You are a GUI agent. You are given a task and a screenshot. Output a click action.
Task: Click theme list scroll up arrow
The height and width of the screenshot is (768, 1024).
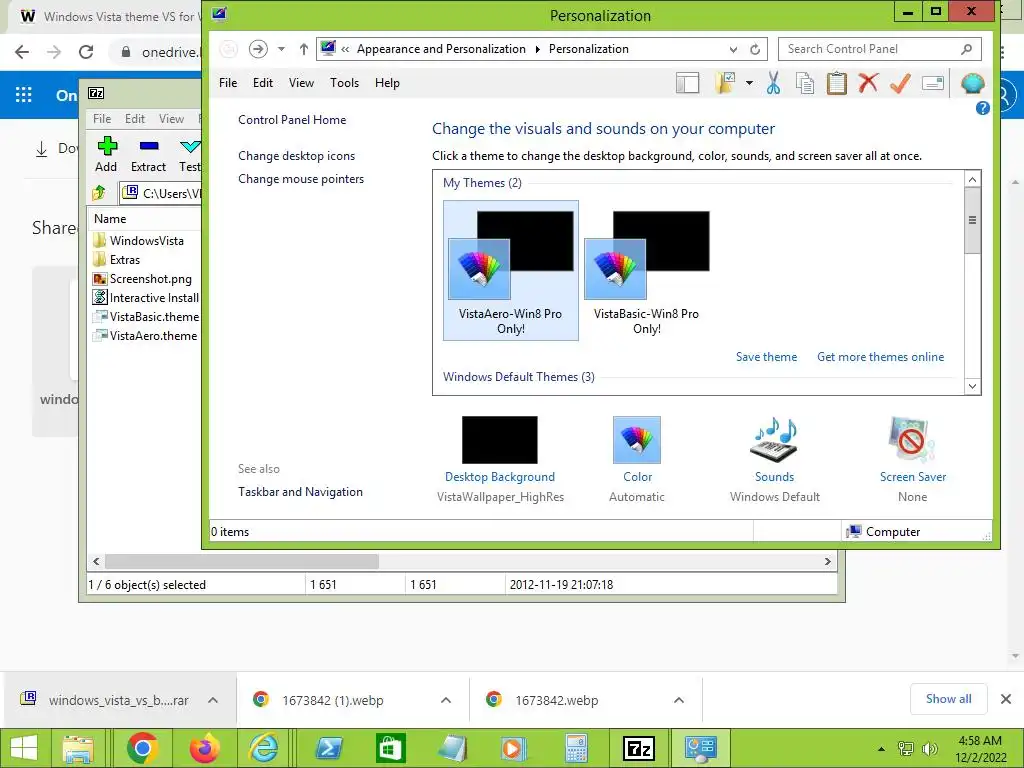[x=972, y=180]
